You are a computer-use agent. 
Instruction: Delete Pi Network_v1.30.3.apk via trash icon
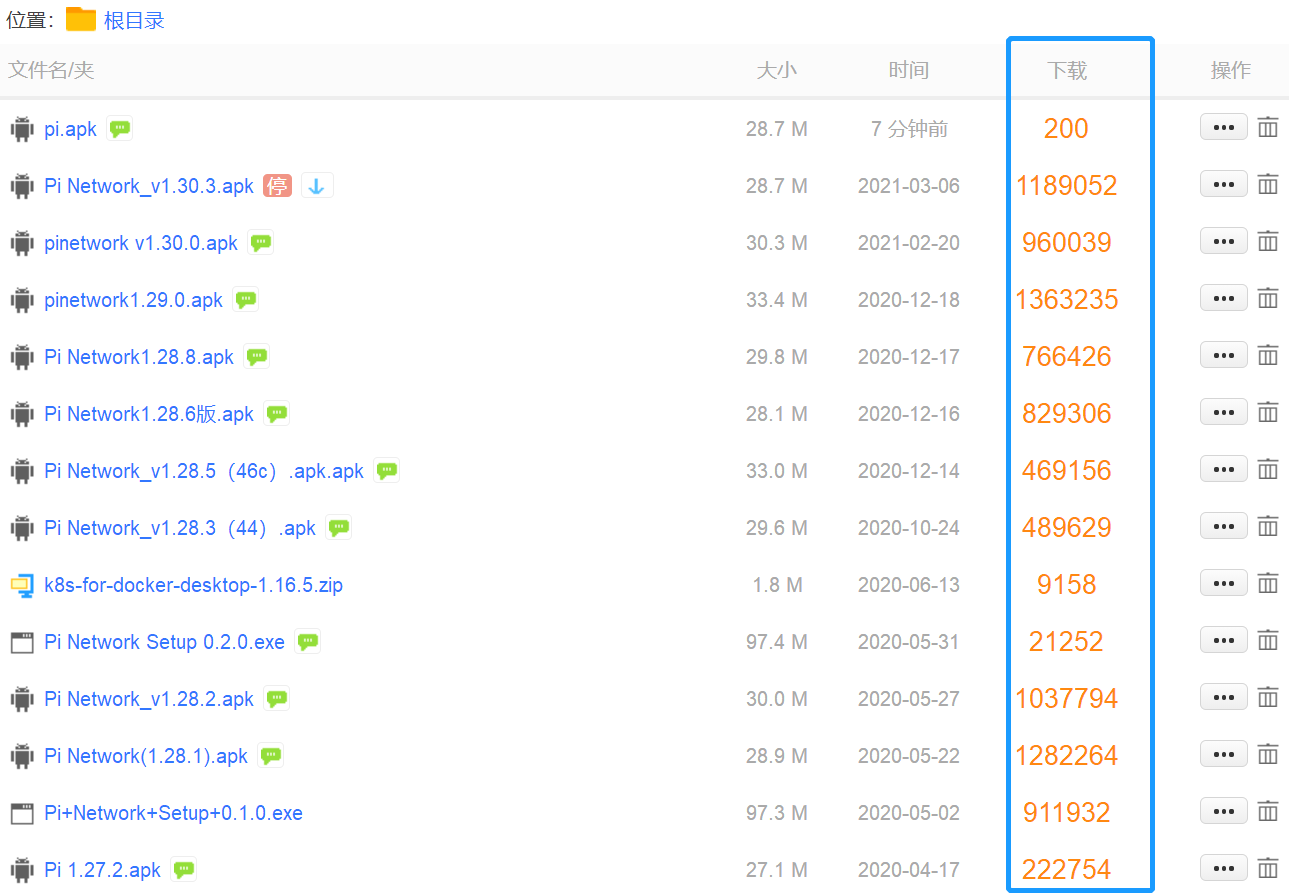1268,184
